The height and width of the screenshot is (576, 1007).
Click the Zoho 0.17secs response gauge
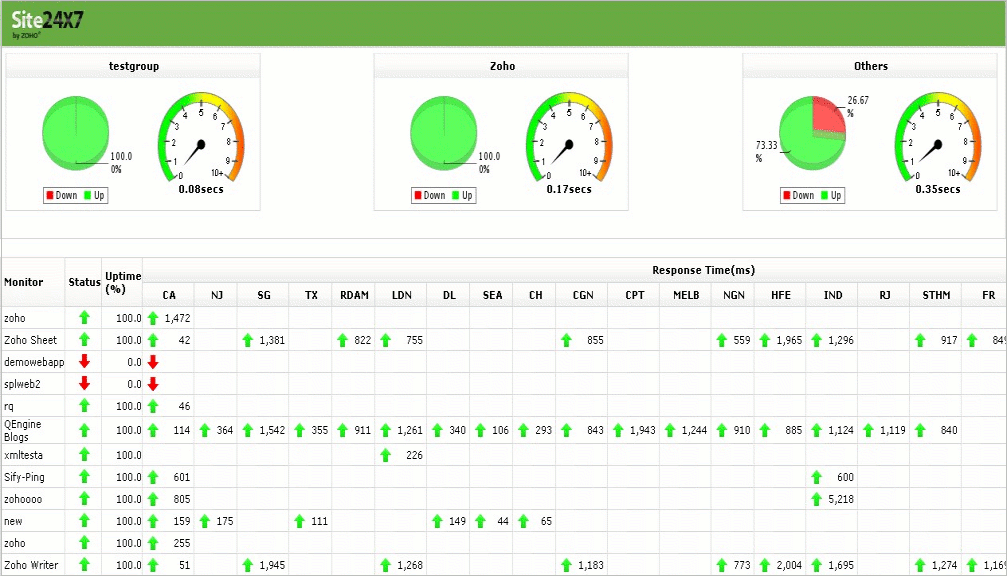pos(569,137)
